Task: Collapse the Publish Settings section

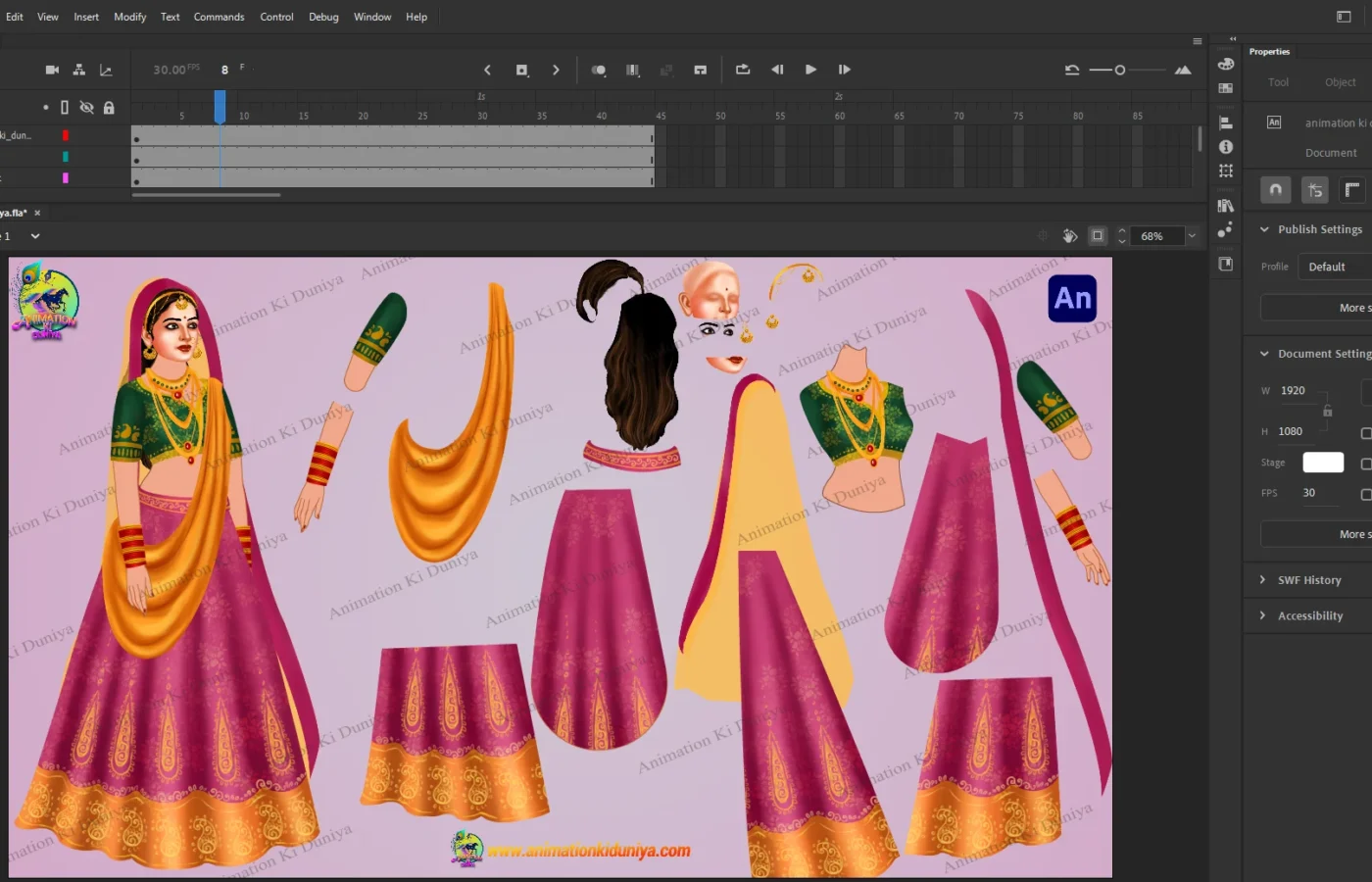Action: (x=1264, y=229)
